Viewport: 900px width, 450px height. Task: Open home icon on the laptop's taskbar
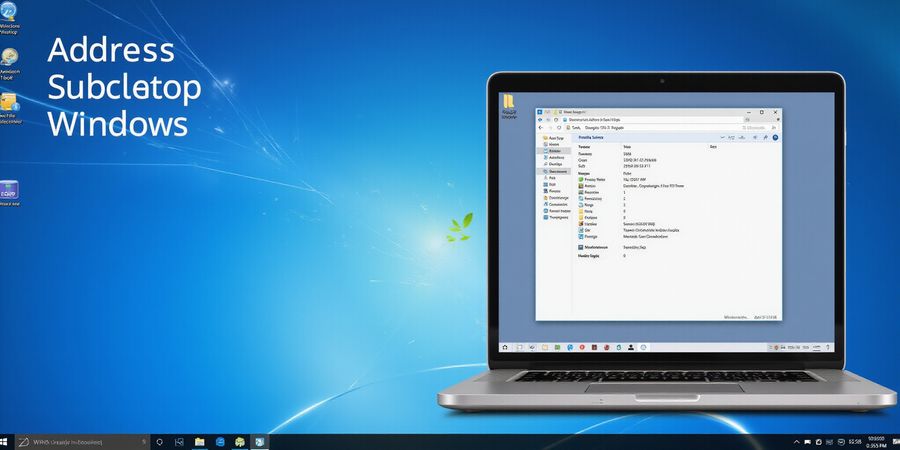(x=505, y=347)
